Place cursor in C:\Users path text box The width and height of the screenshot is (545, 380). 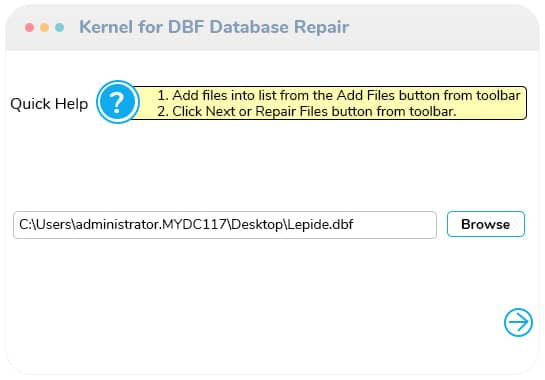[225, 225]
